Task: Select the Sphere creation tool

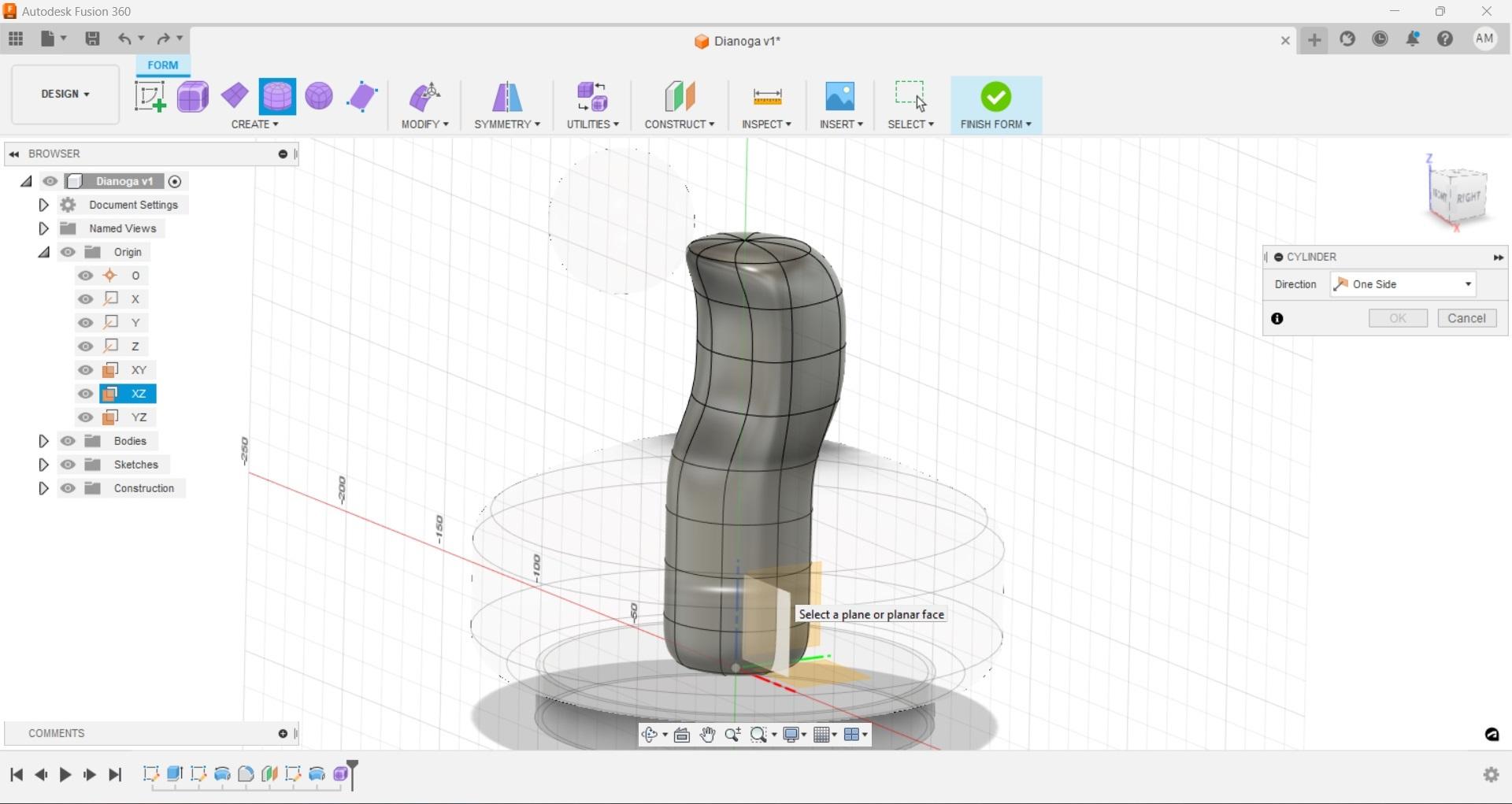Action: tap(318, 96)
